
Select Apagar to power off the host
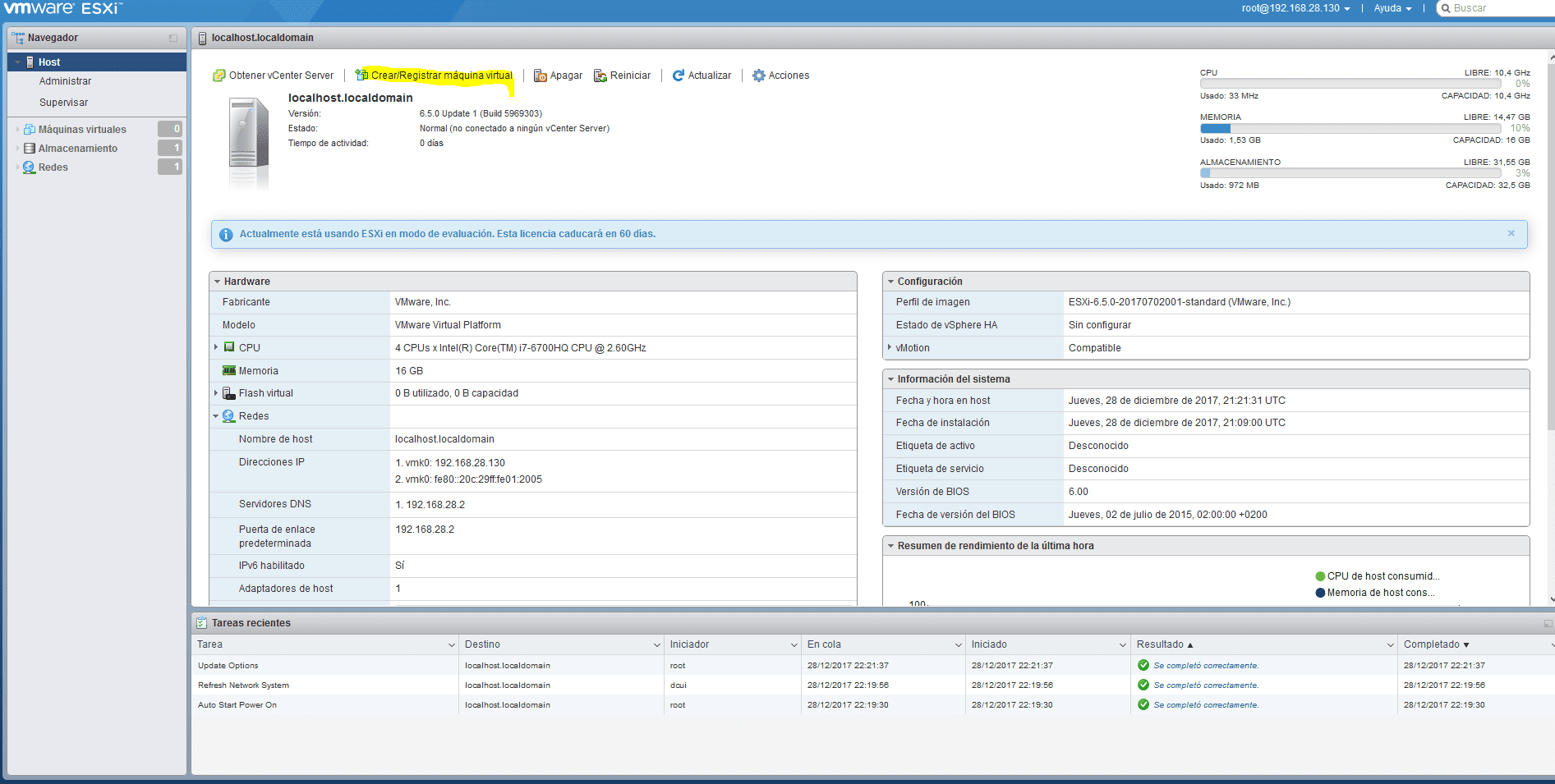pos(557,75)
